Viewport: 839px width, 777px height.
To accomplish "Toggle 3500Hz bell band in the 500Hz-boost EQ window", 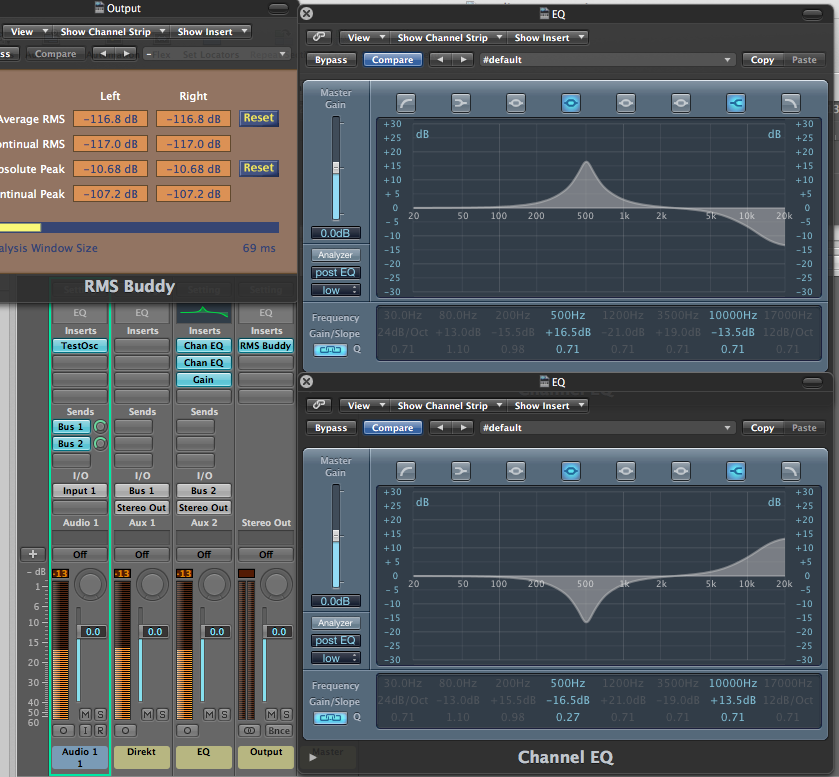I will click(x=681, y=103).
